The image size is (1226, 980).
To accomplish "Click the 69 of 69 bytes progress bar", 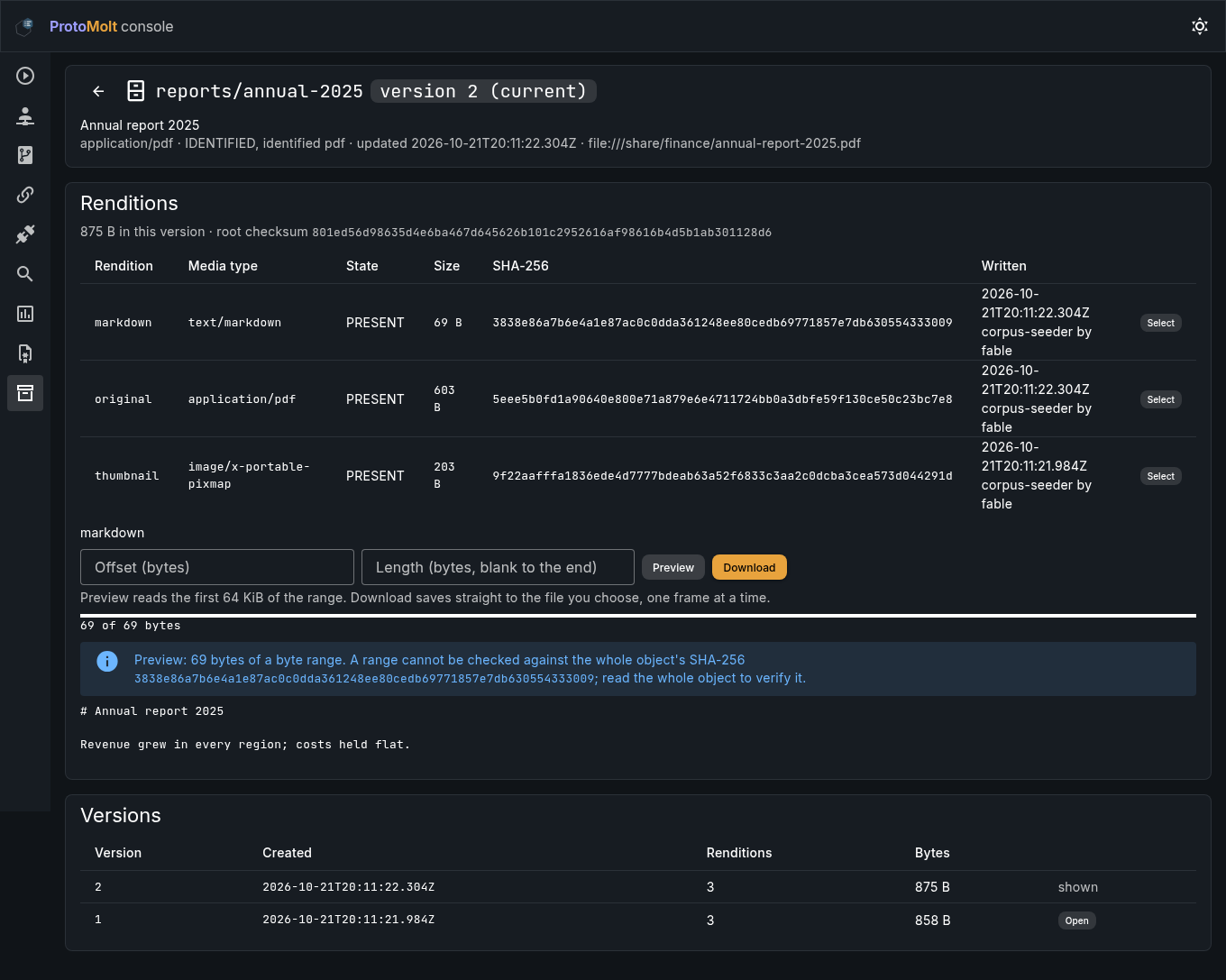I will pyautogui.click(x=638, y=616).
